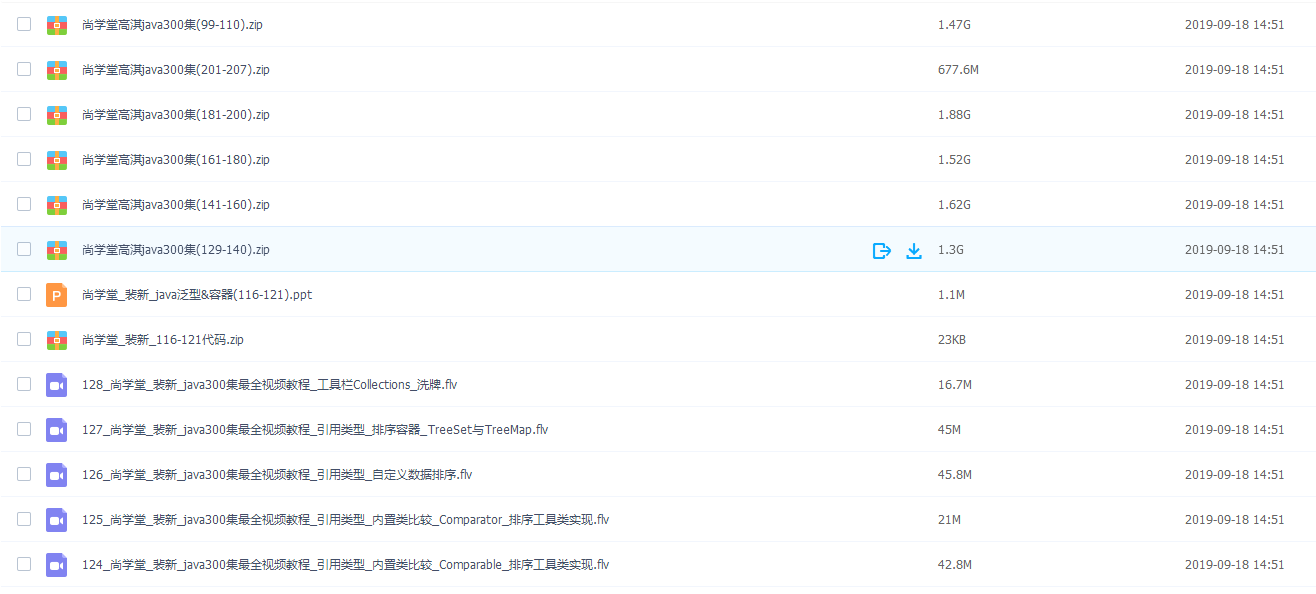Open the java泛型&容器(116-121).ppt file name
This screenshot has height=594, width=1316.
tap(197, 295)
